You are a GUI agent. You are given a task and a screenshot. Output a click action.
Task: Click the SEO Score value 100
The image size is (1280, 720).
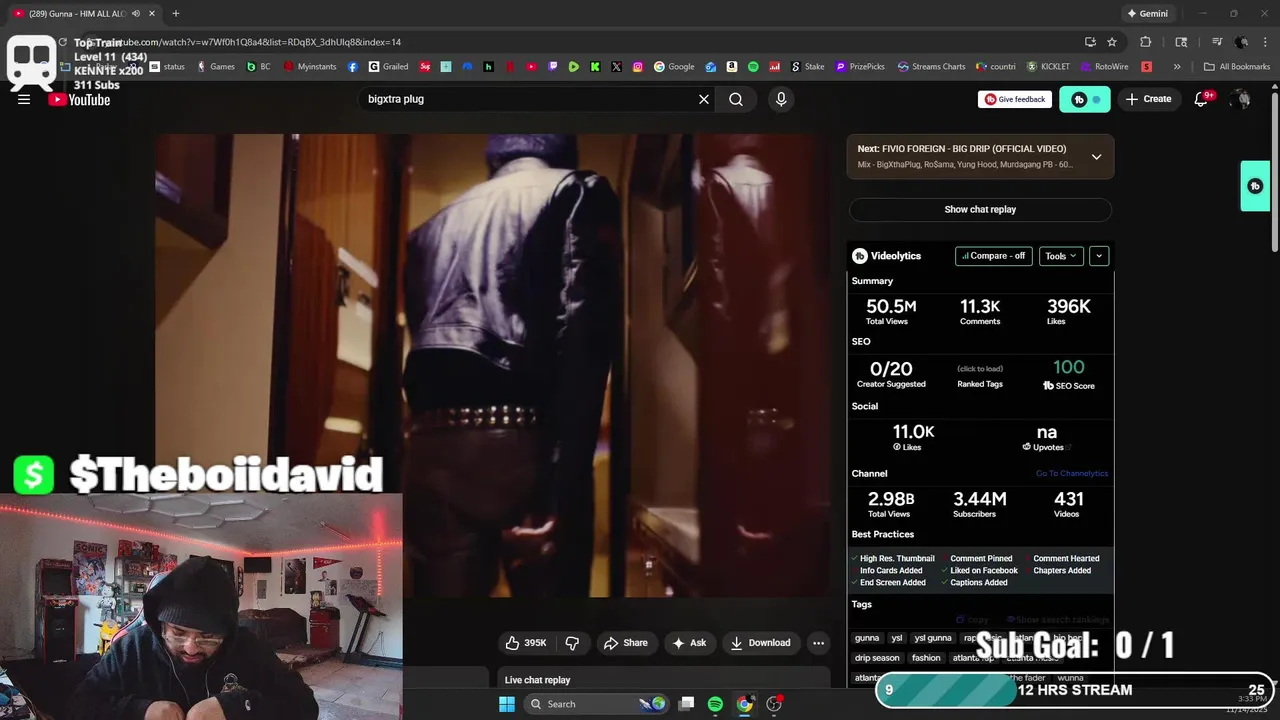click(x=1068, y=367)
